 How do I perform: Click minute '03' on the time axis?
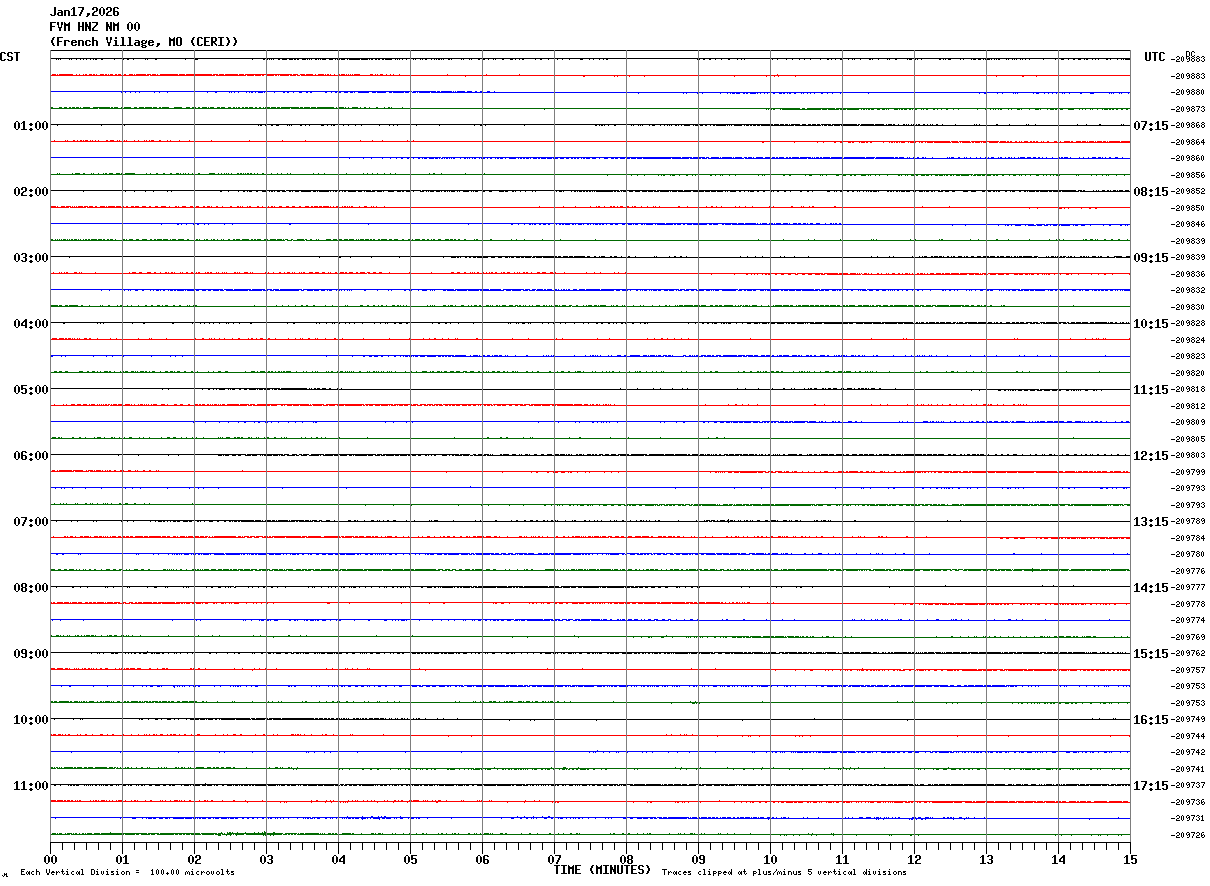(x=266, y=859)
